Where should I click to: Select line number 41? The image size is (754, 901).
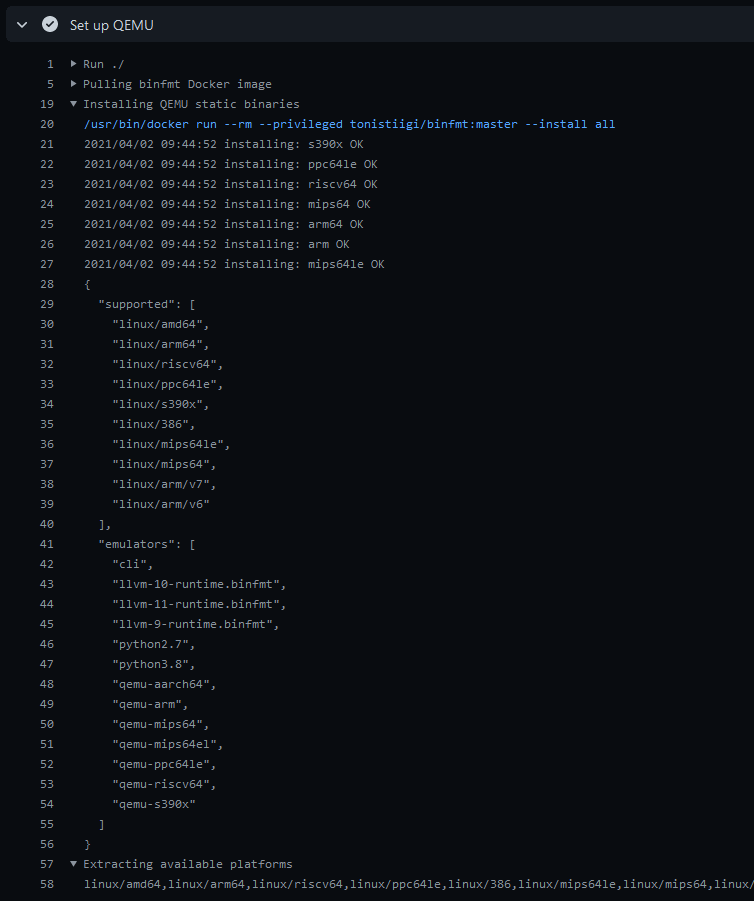pyautogui.click(x=46, y=543)
